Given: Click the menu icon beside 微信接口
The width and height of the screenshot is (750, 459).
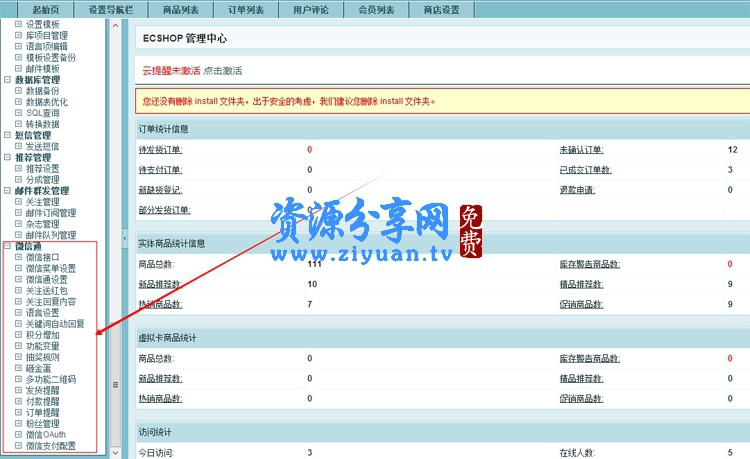Looking at the screenshot, I should click(x=18, y=257).
